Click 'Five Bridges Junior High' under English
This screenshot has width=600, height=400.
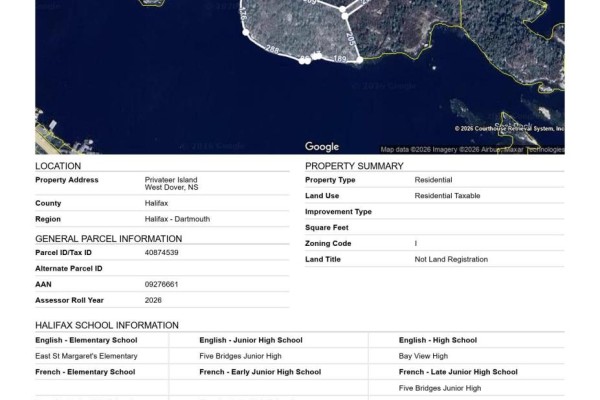240,356
